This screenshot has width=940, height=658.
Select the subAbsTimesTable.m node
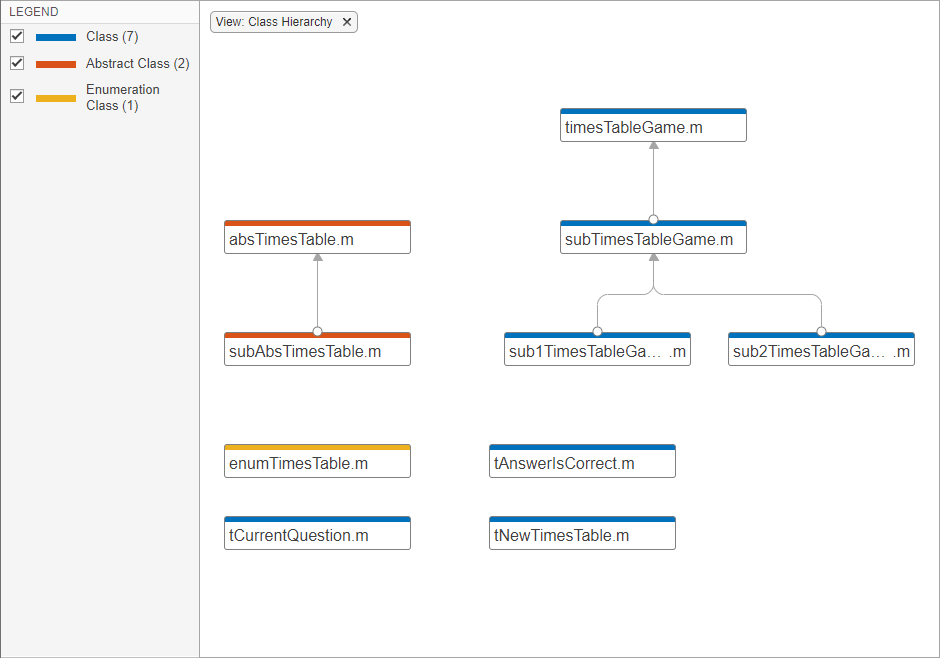[x=317, y=351]
